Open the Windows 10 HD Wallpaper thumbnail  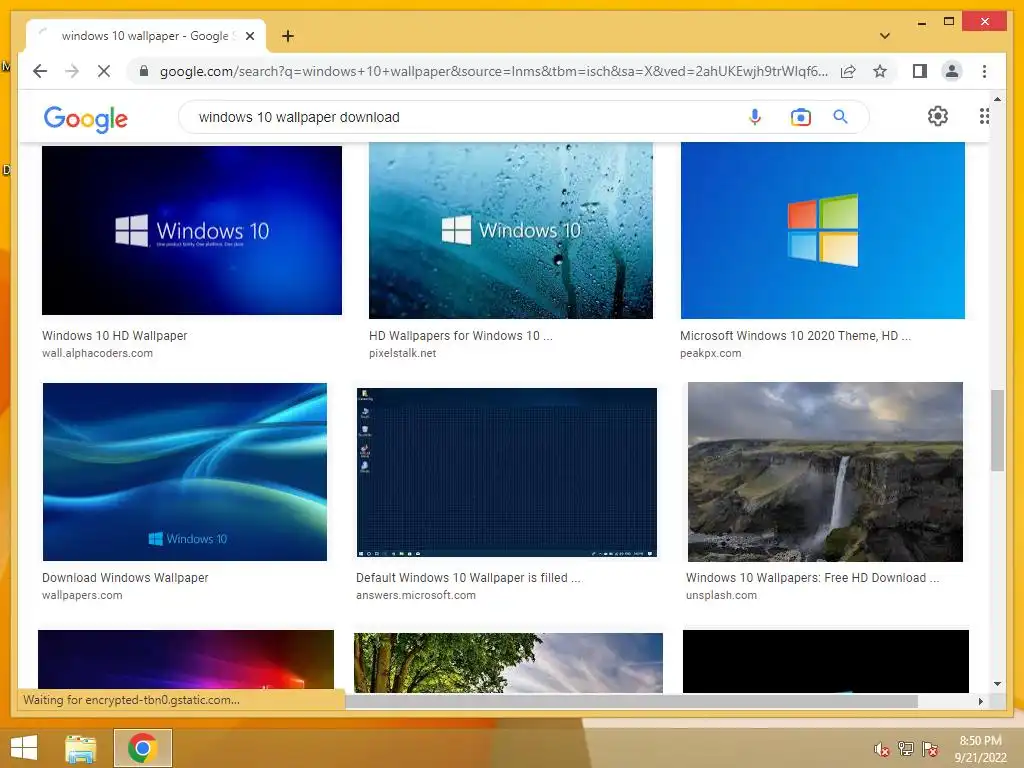192,230
